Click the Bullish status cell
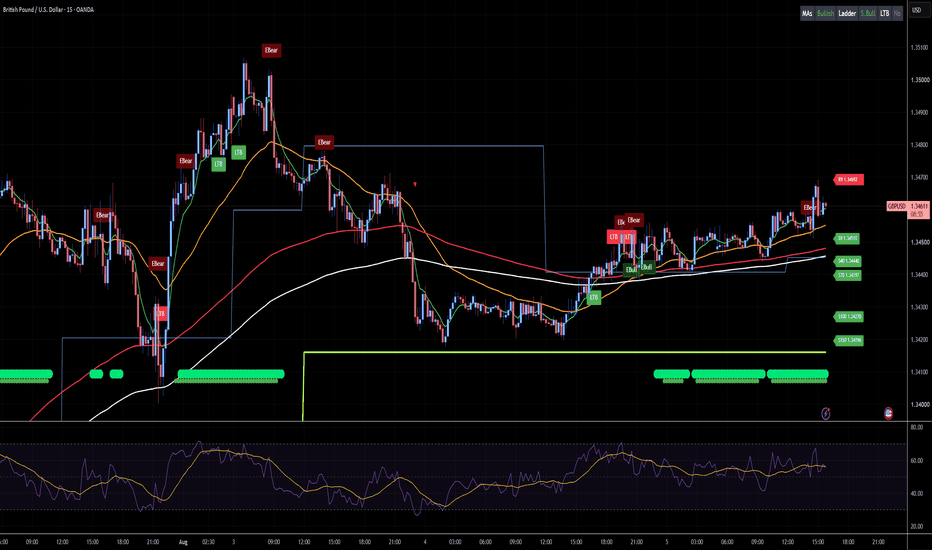 825,13
